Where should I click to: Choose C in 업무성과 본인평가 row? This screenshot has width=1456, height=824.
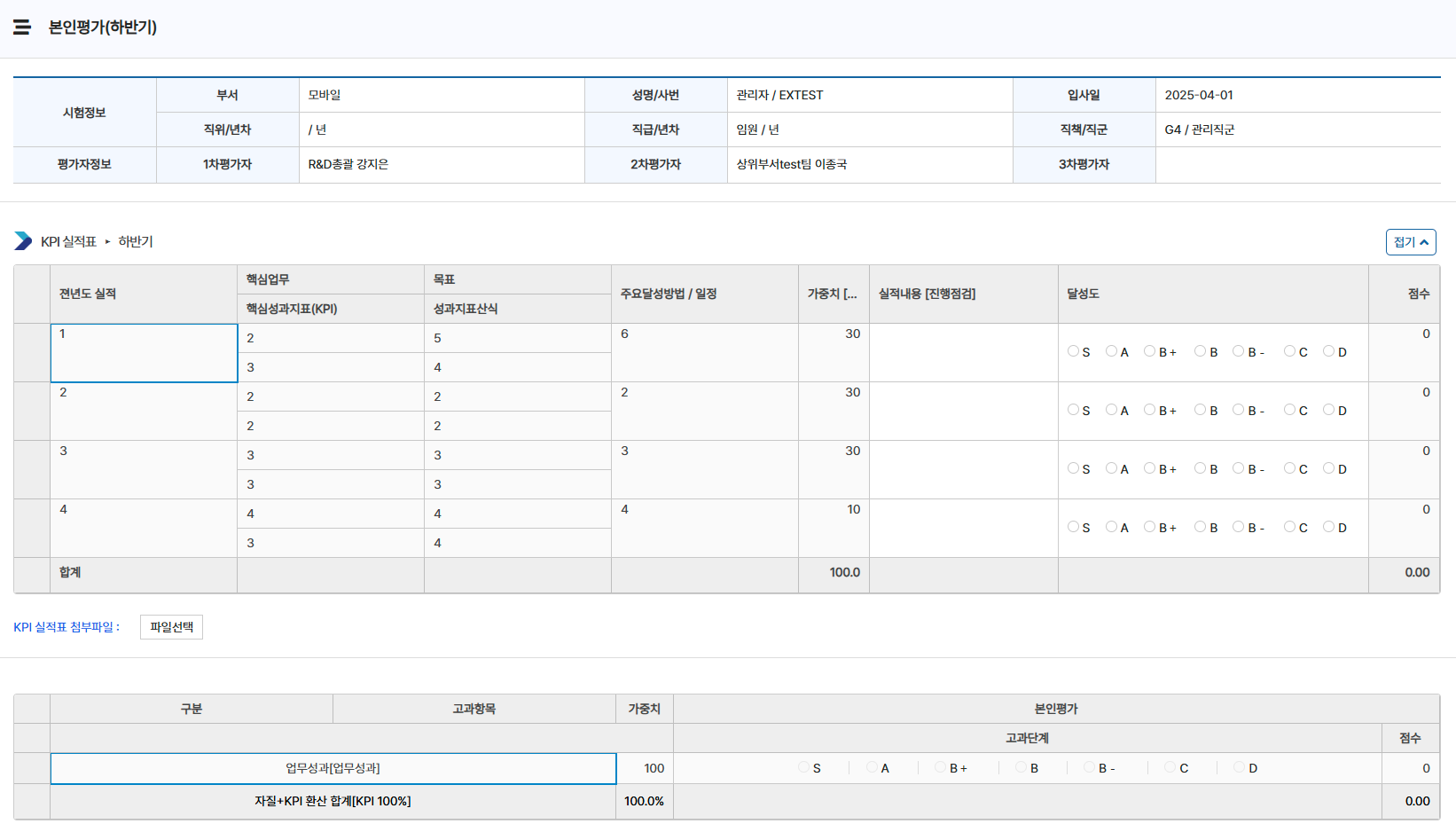tap(1170, 767)
